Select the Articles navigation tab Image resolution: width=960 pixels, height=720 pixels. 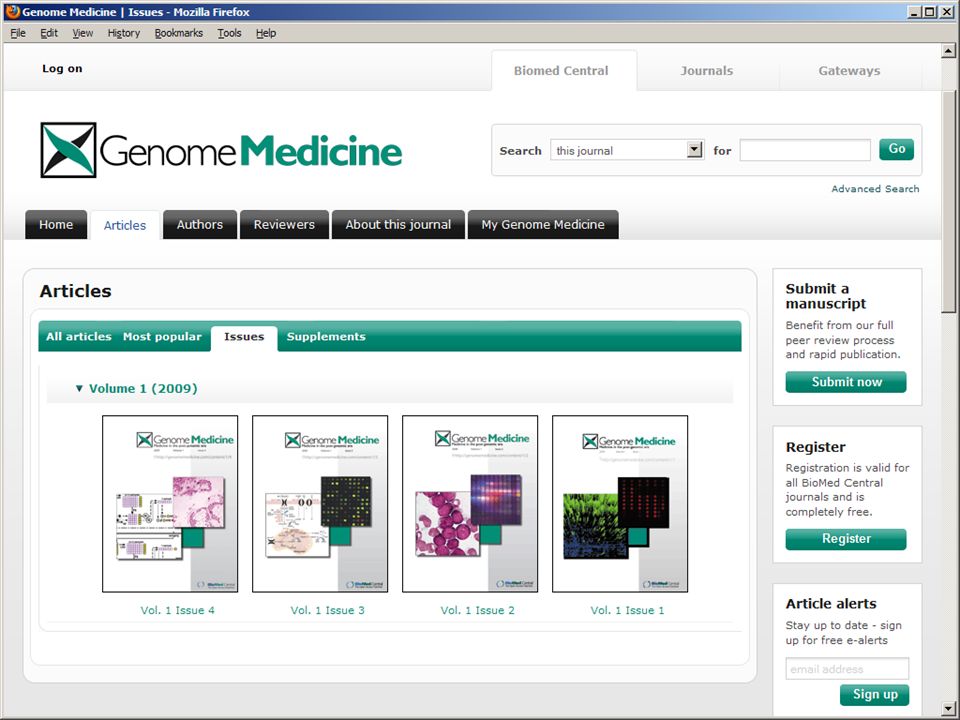[x=125, y=225]
